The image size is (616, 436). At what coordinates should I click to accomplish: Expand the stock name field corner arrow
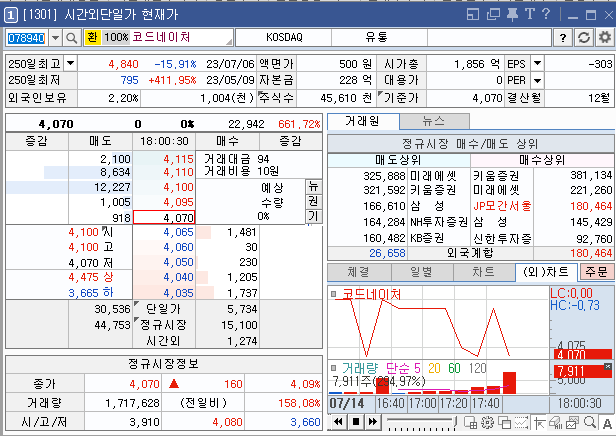coord(229,42)
